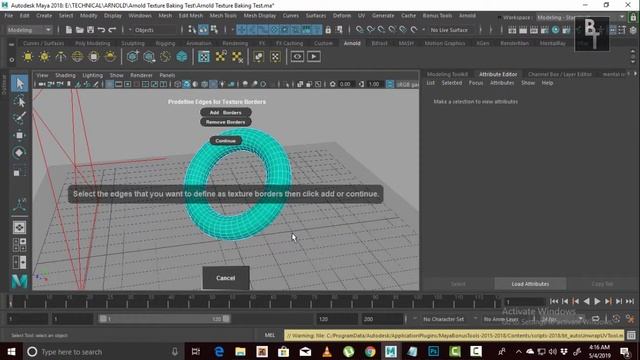Click the Continue button
This screenshot has width=640, height=360.
(226, 141)
